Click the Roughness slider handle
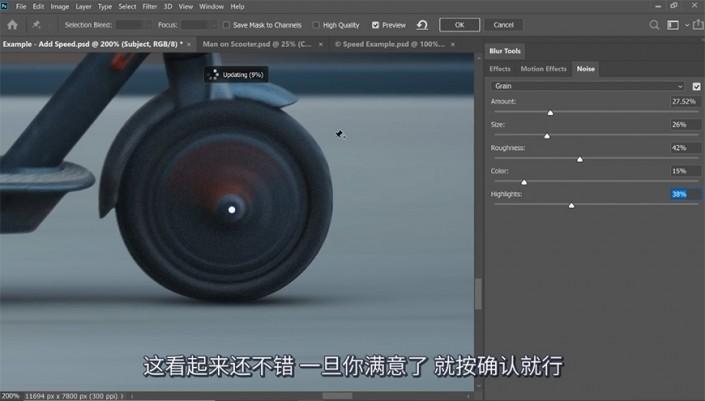The image size is (705, 401). point(580,159)
